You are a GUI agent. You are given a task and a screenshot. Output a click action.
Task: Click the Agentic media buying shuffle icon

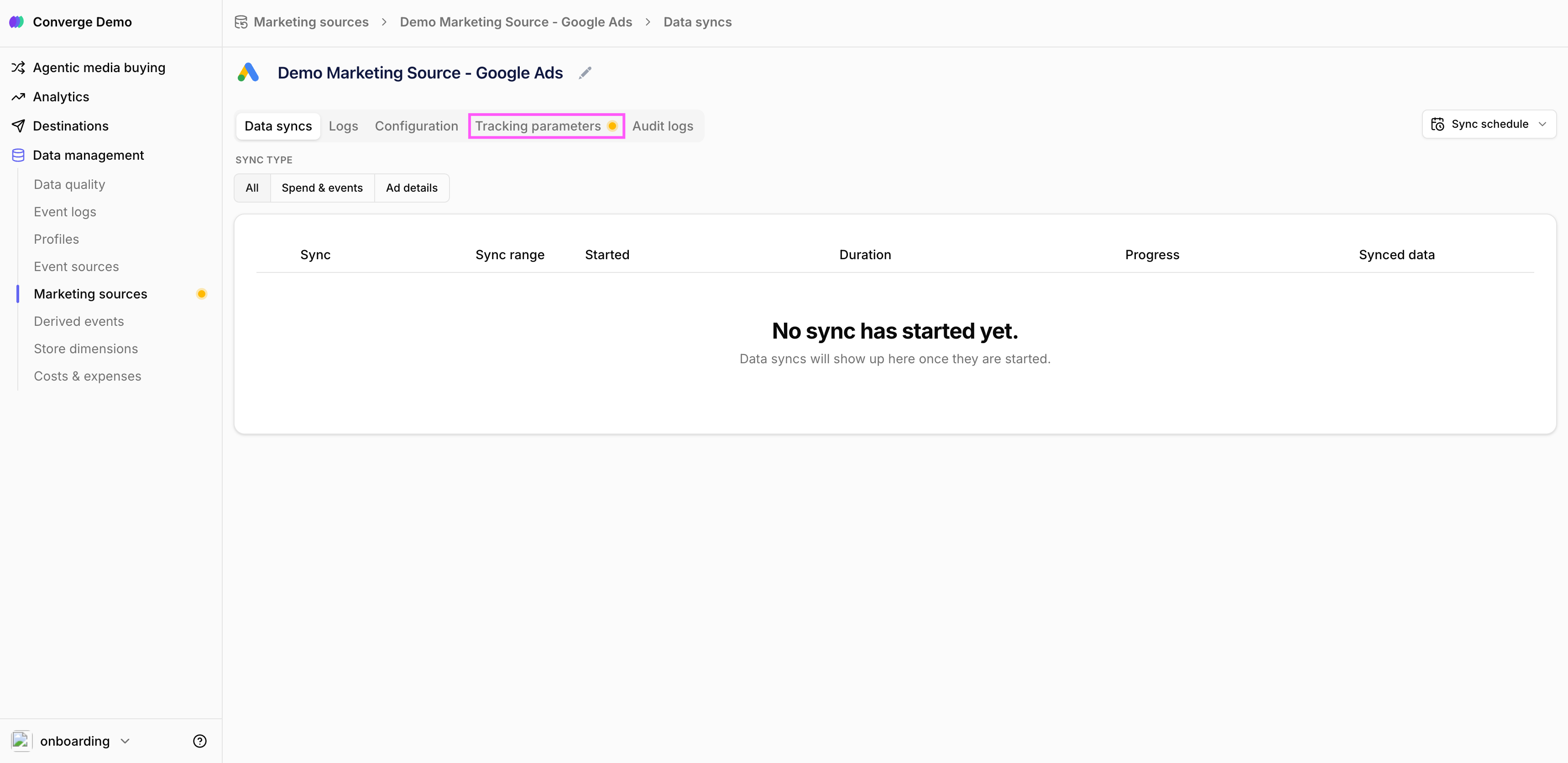tap(18, 68)
